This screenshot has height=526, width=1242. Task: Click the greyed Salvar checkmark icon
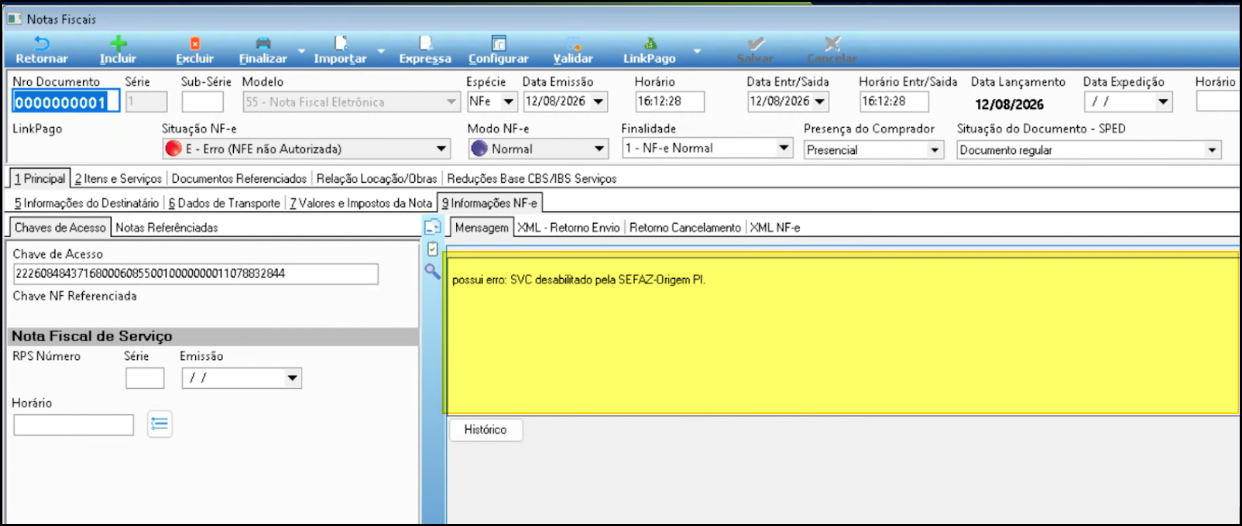pyautogui.click(x=756, y=43)
